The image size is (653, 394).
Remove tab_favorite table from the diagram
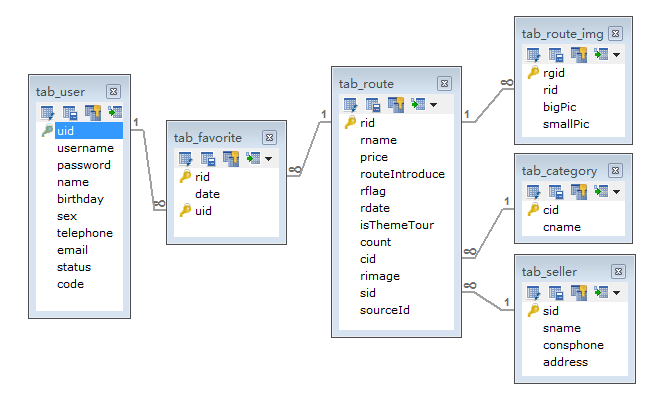coord(269,137)
